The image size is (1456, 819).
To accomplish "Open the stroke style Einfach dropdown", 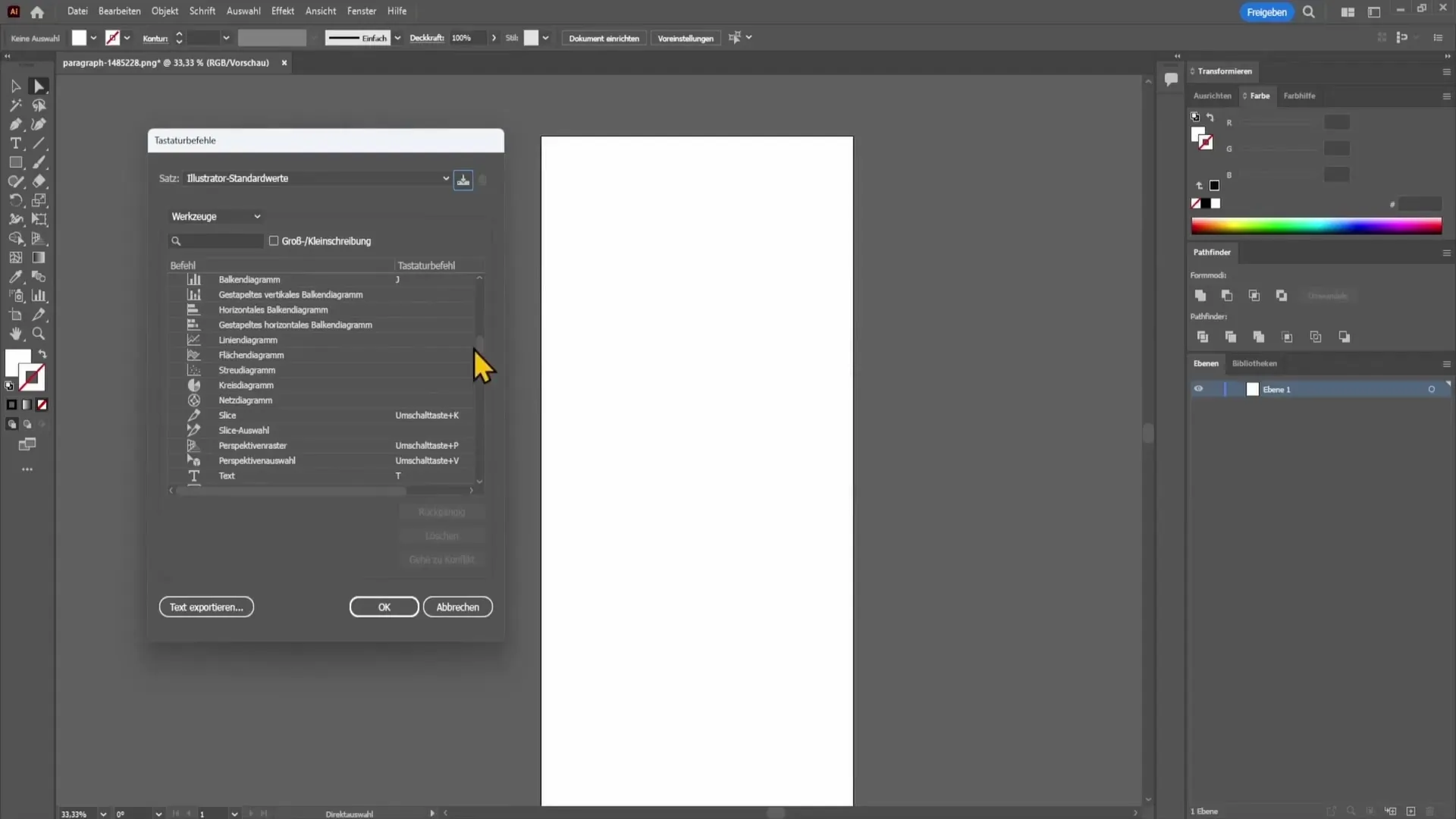I will tap(397, 38).
